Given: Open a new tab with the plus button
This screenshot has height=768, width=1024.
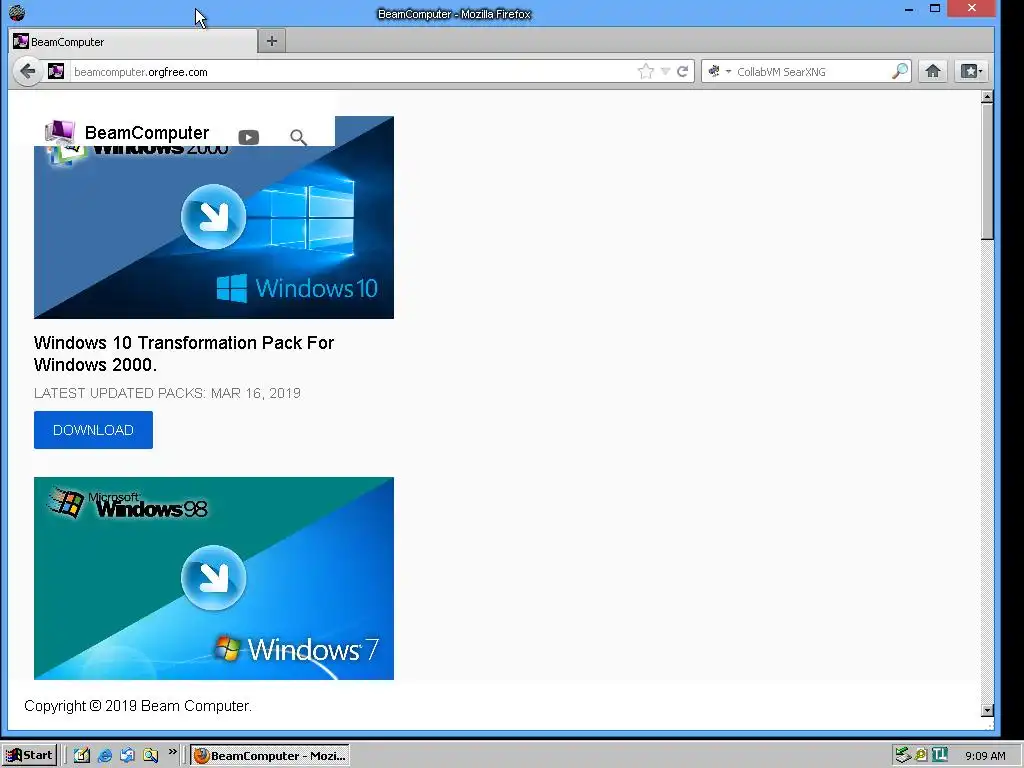Looking at the screenshot, I should click(272, 41).
